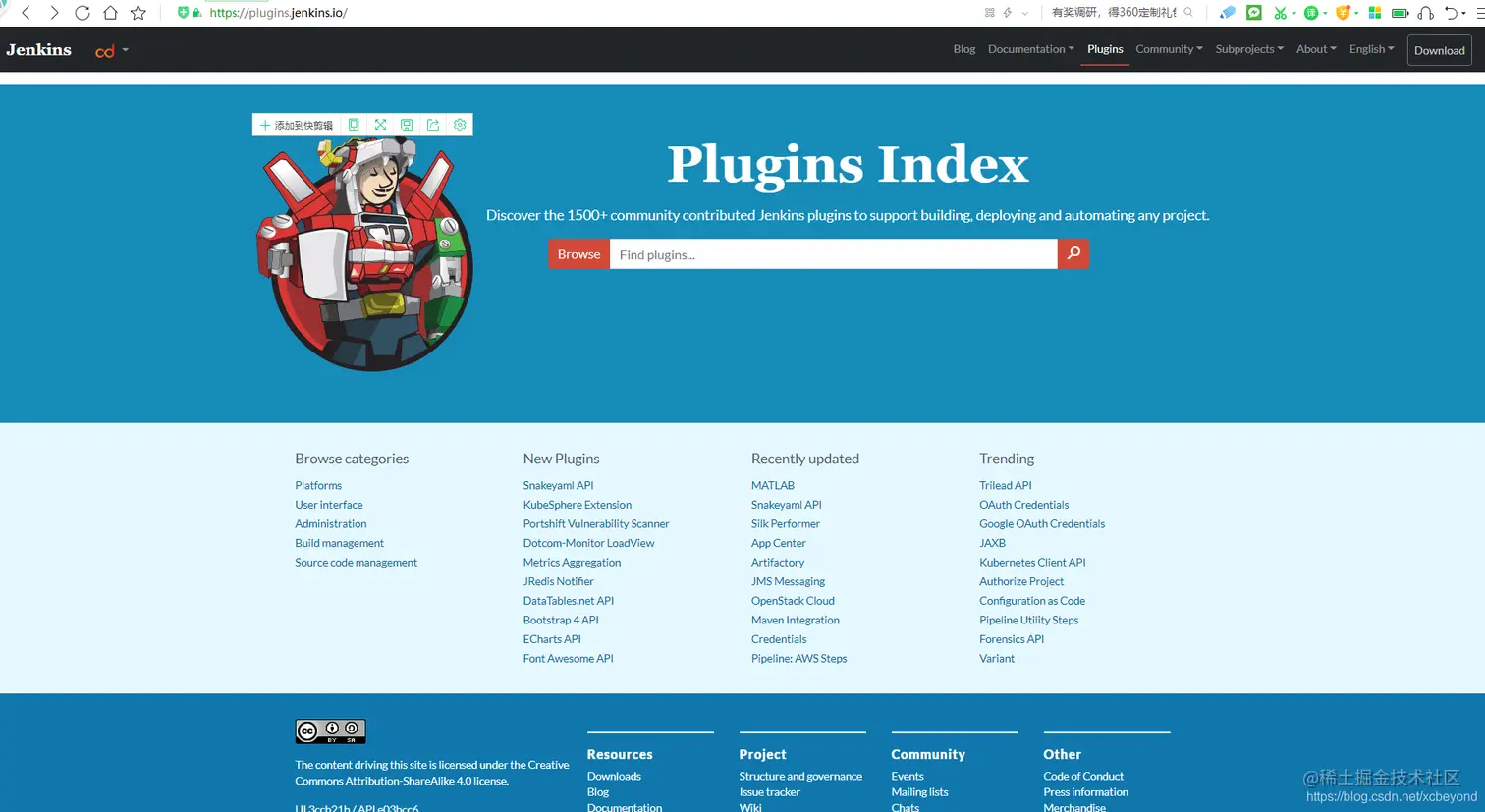This screenshot has width=1485, height=812.
Task: Click the apps grid icon in address bar
Action: pos(989,13)
